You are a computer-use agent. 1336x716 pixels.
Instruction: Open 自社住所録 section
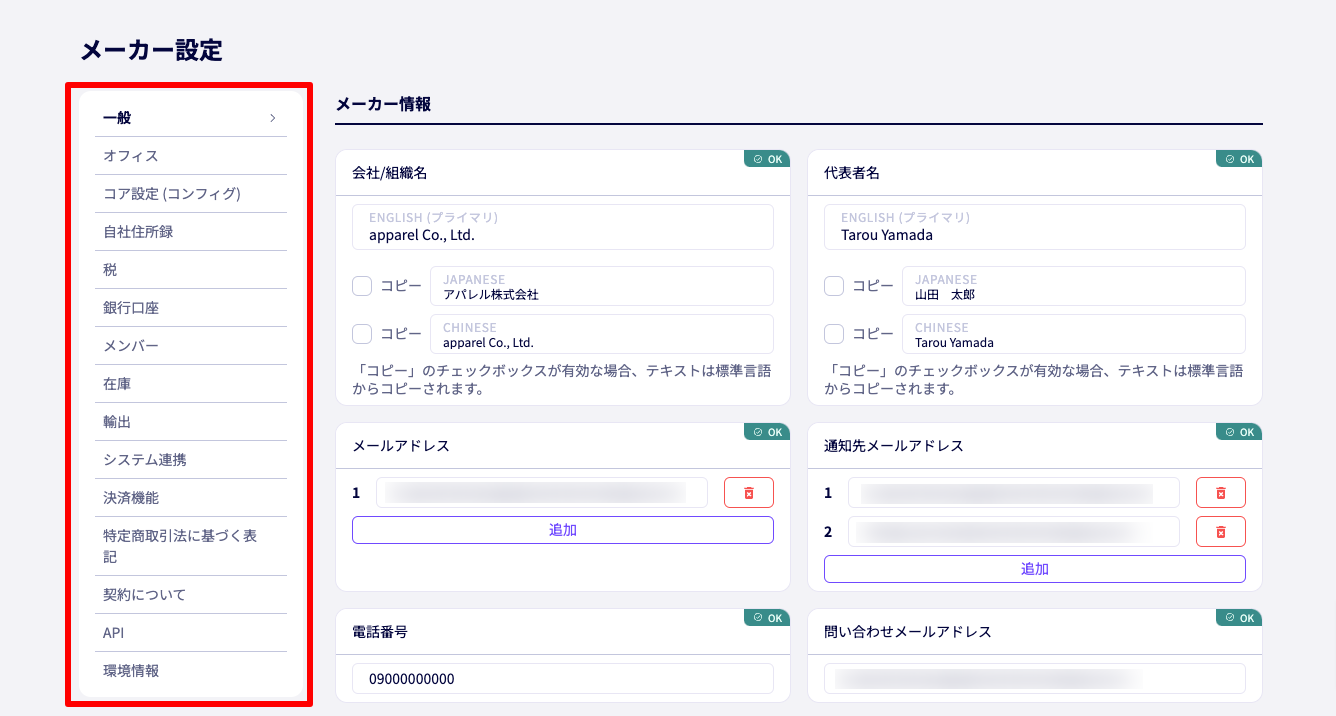click(x=191, y=232)
